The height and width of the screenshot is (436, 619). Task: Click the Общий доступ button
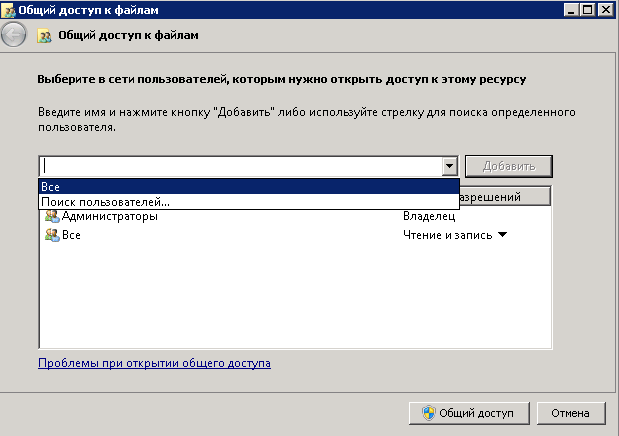(469, 413)
